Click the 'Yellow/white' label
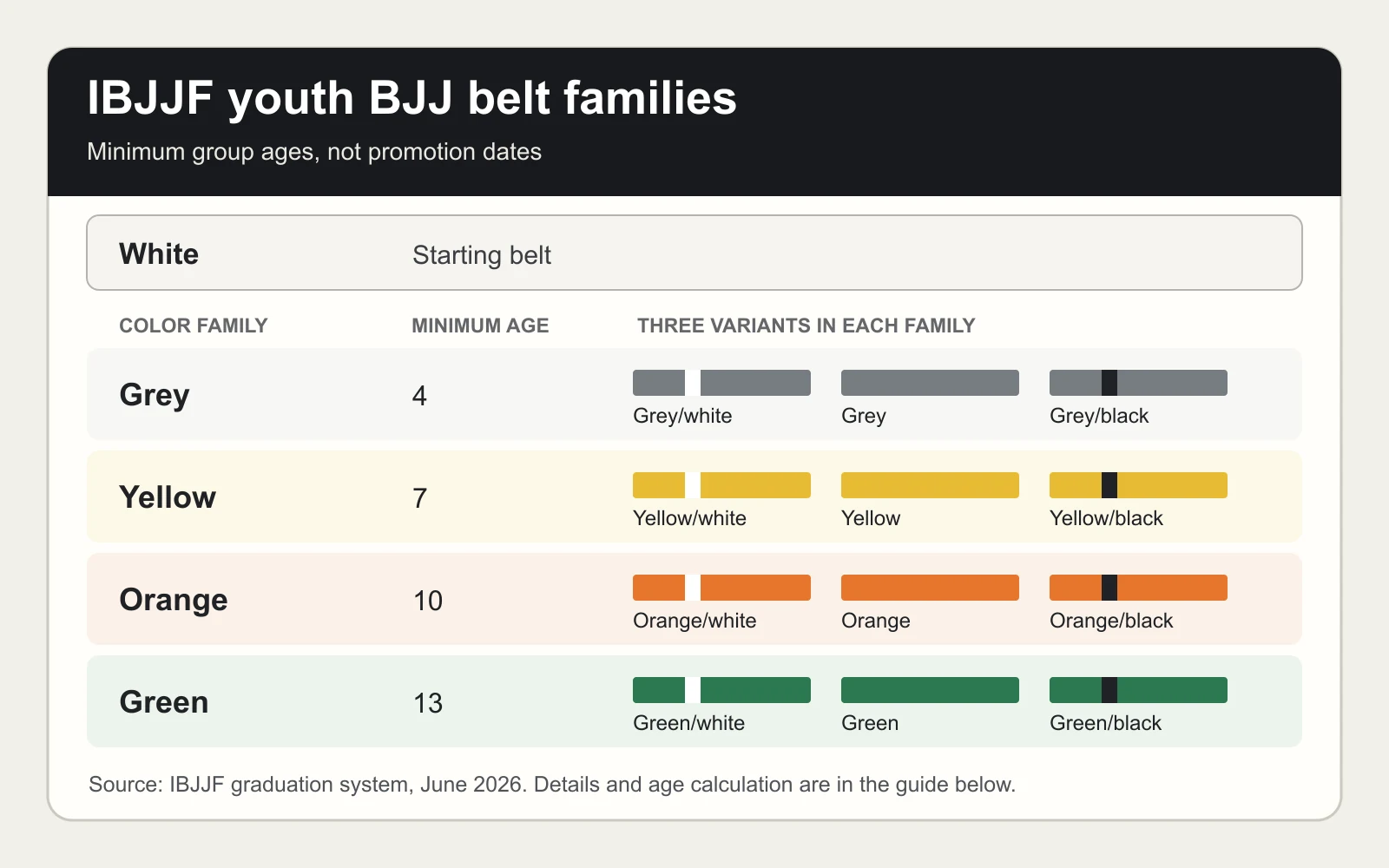The image size is (1389, 868). coord(689,518)
